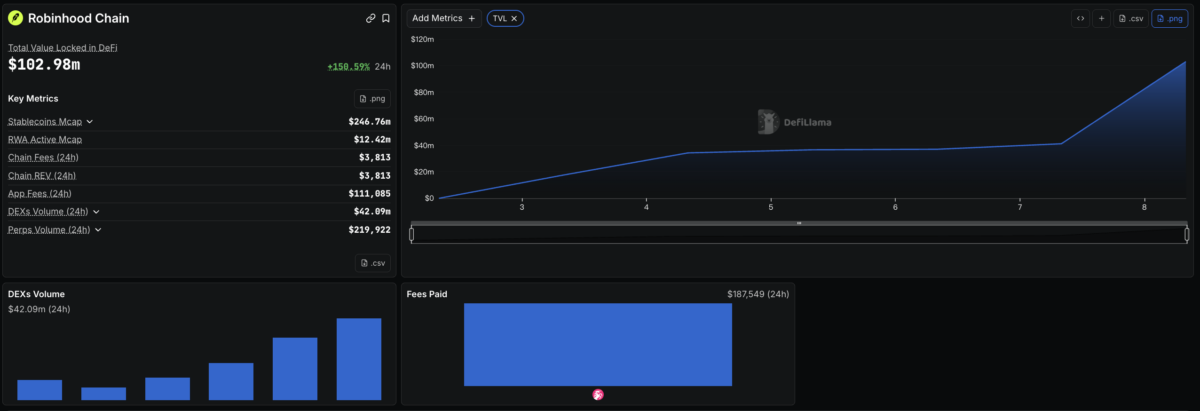Click the $12.42m RWA value
The width and height of the screenshot is (1200, 411).
point(372,139)
